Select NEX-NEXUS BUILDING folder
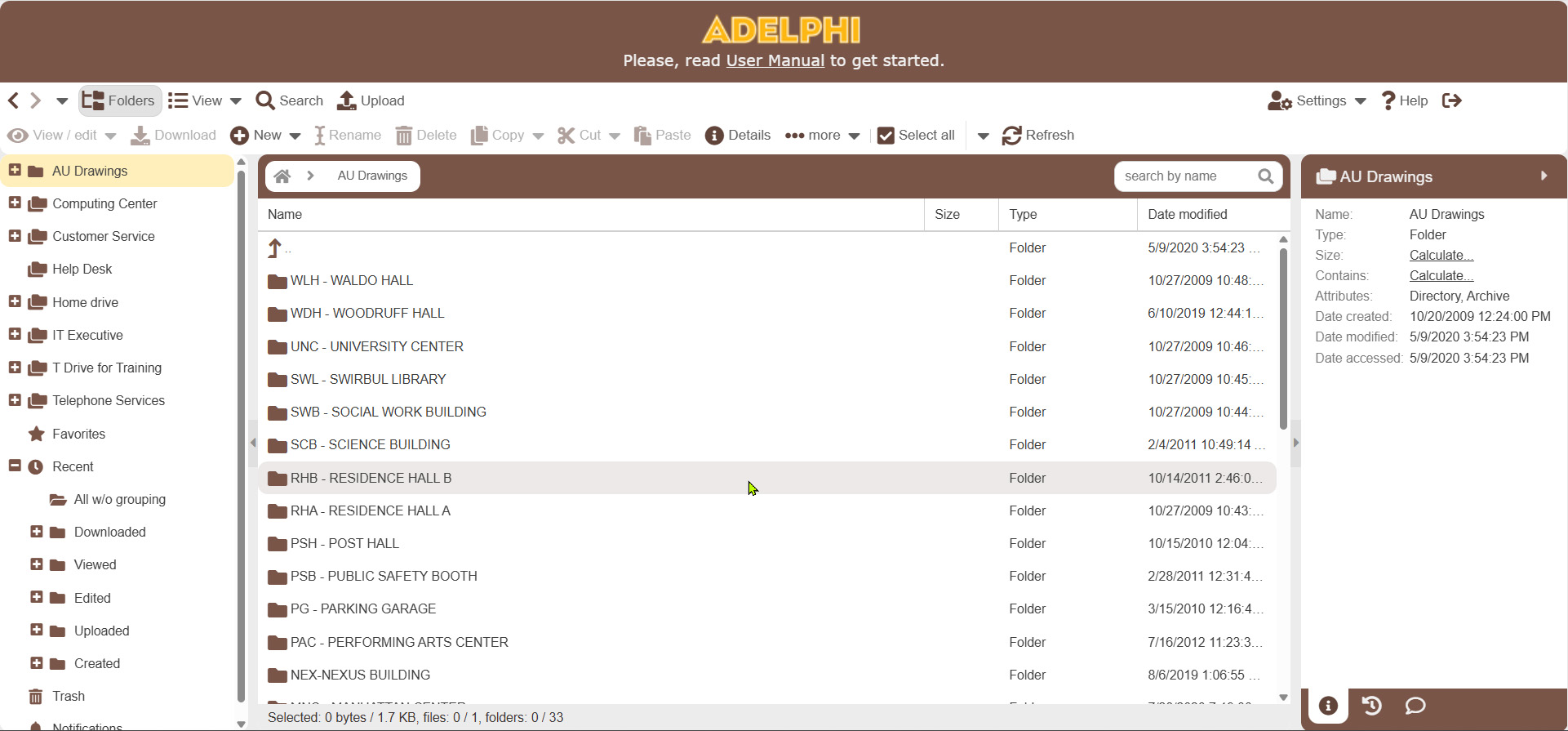Image resolution: width=1568 pixels, height=731 pixels. pos(766,675)
